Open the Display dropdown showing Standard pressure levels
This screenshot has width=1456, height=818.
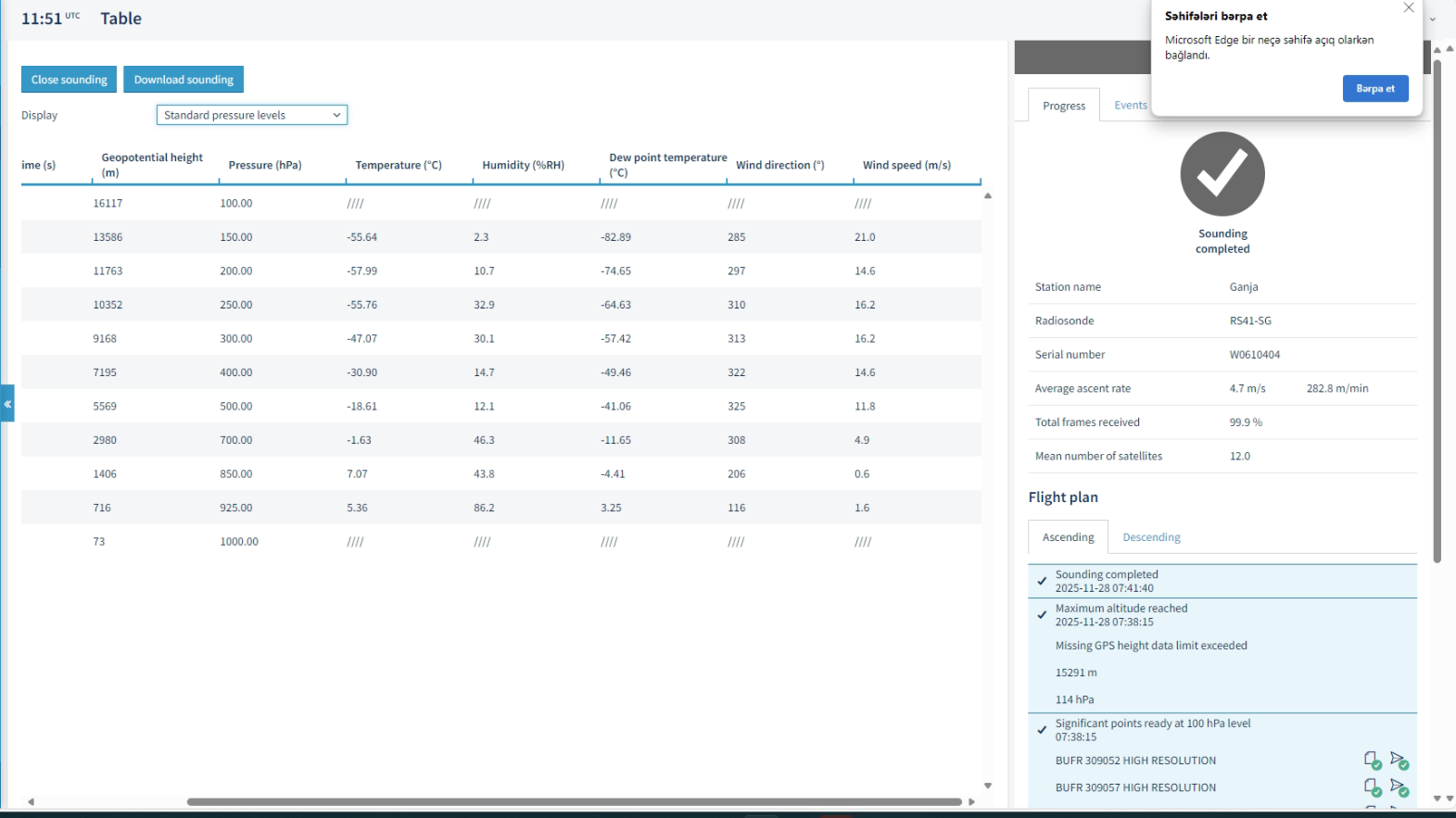click(252, 115)
